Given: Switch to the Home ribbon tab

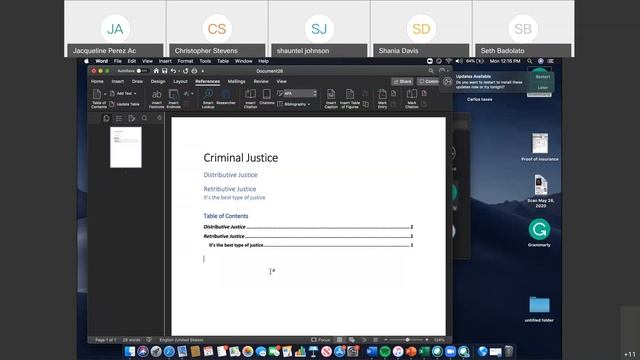Looking at the screenshot, I should pyautogui.click(x=97, y=82).
